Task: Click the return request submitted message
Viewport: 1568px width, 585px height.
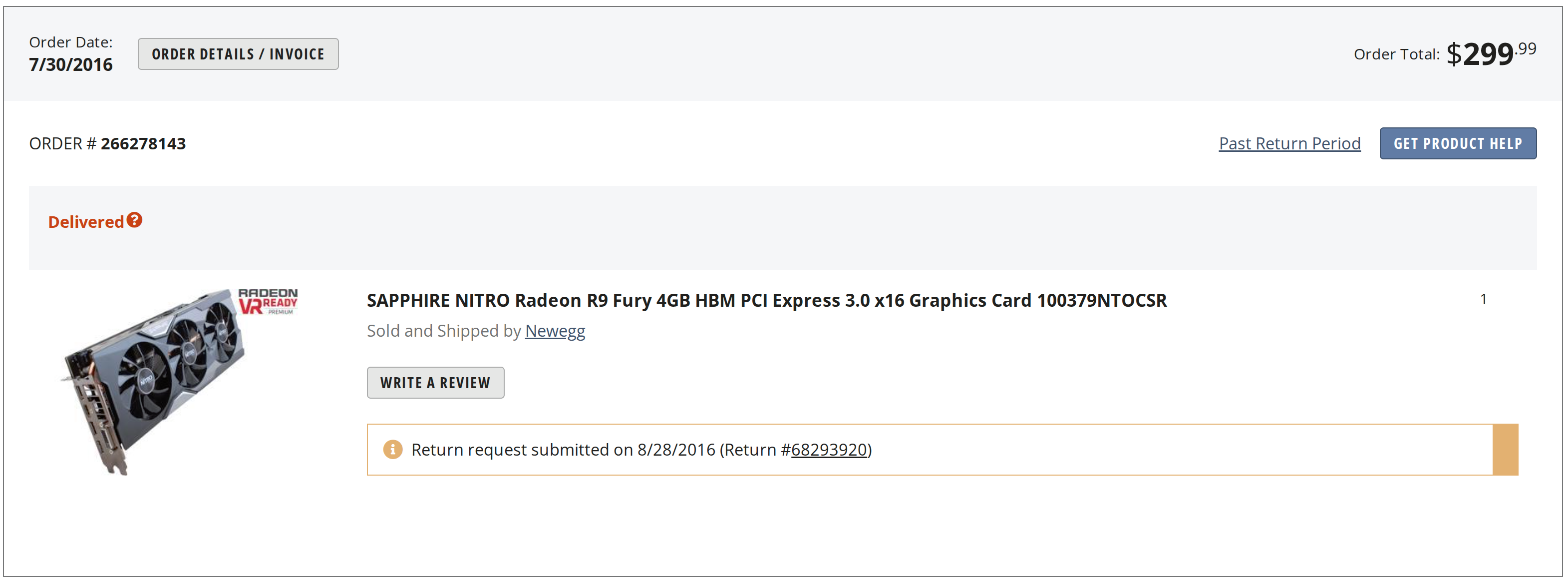Action: pos(641,450)
